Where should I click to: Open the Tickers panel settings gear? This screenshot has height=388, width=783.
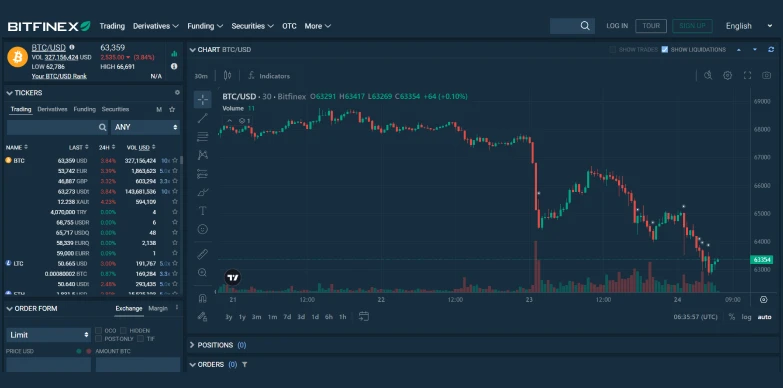[177, 92]
